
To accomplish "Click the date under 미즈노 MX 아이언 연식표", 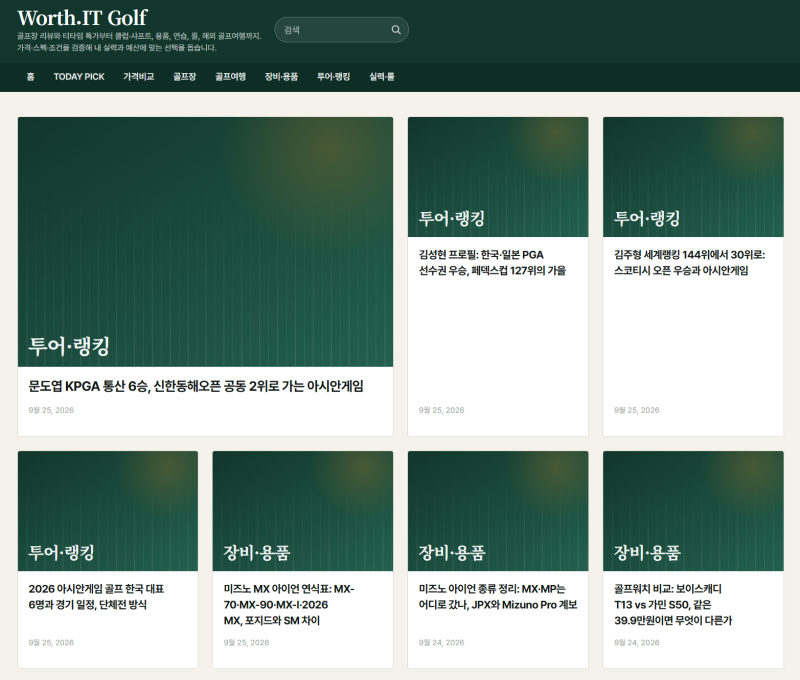I will click(246, 643).
